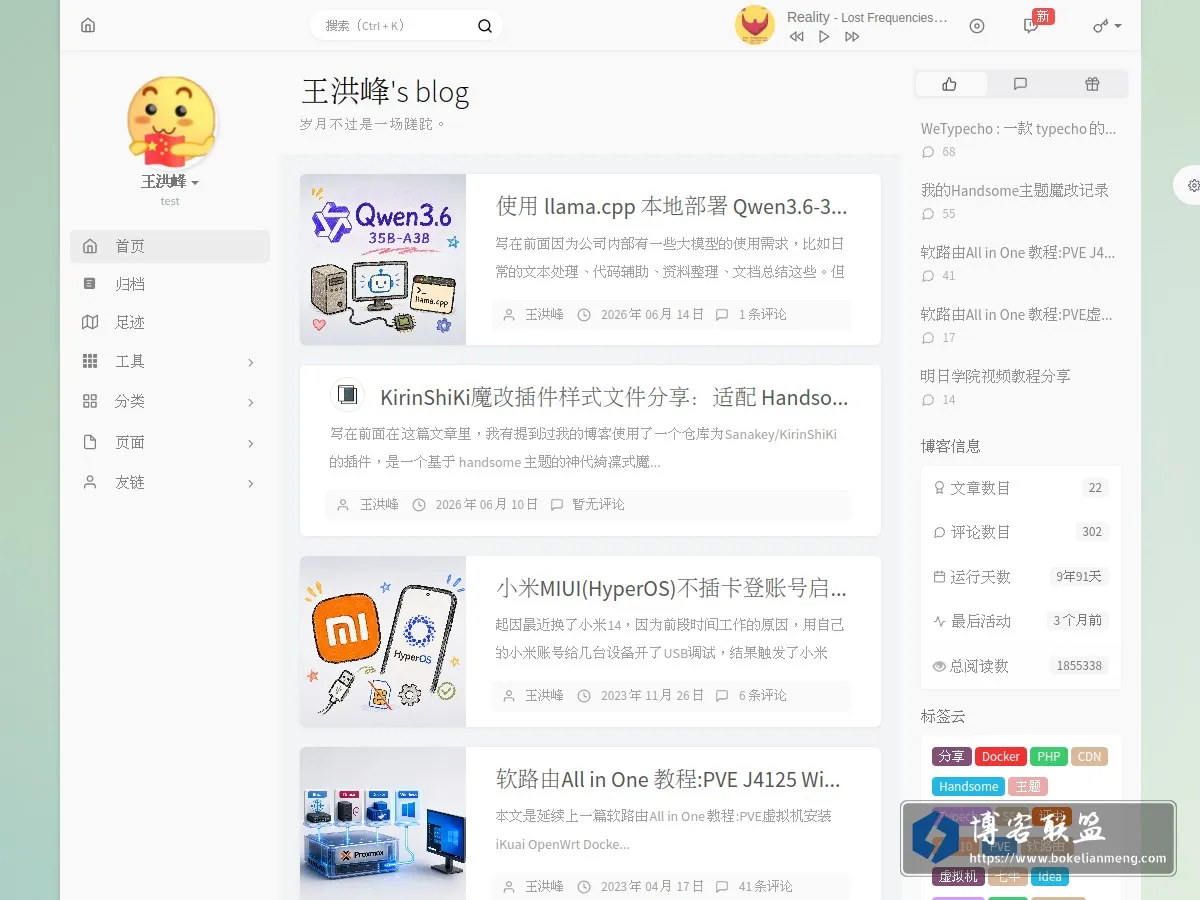1200x900 pixels.
Task: Open the 分类 sidebar menu
Action: (x=170, y=401)
